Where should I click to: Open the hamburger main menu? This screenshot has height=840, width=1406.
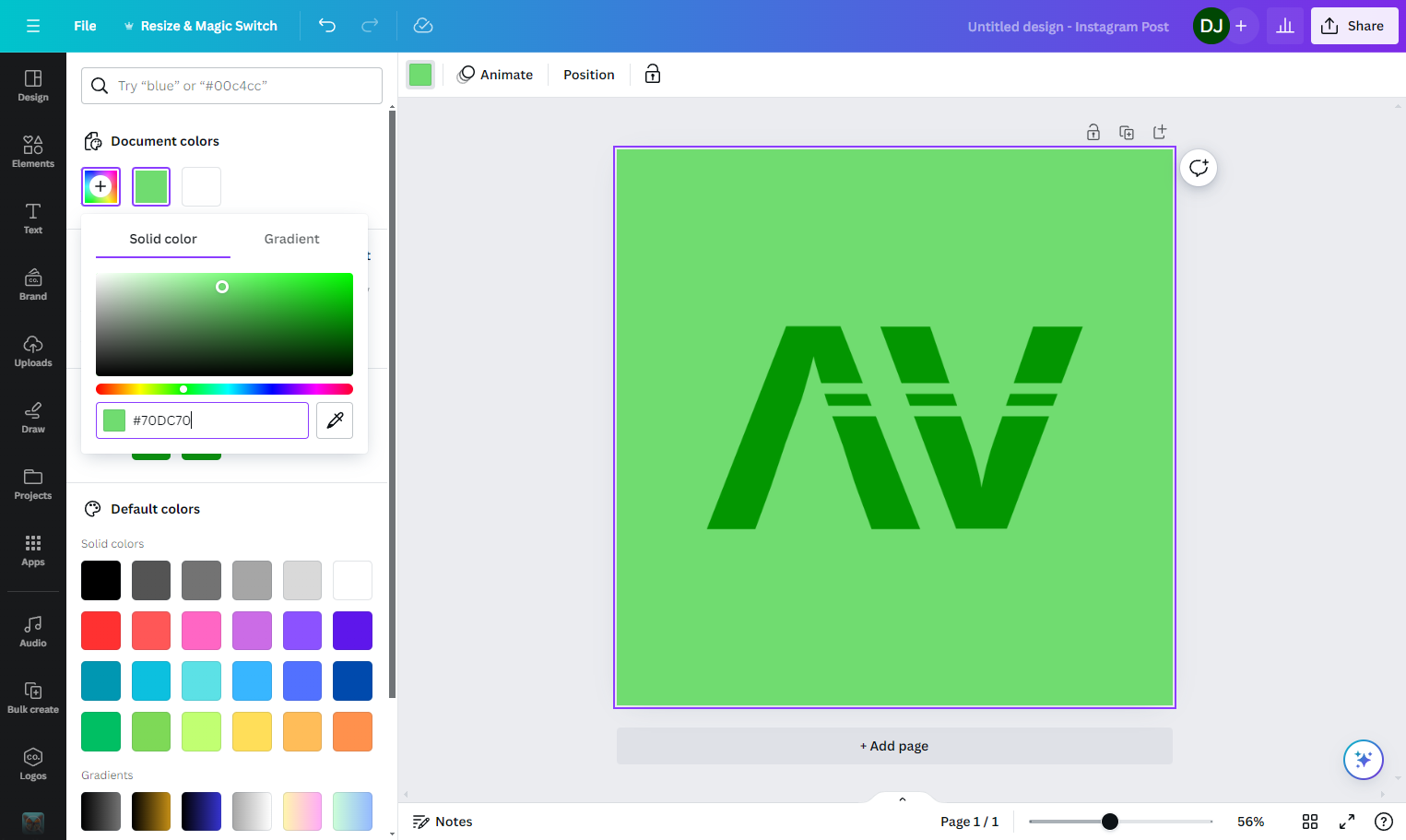point(33,26)
